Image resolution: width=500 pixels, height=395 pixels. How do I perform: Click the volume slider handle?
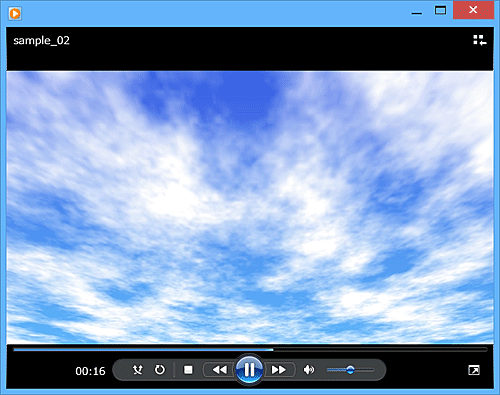[350, 369]
